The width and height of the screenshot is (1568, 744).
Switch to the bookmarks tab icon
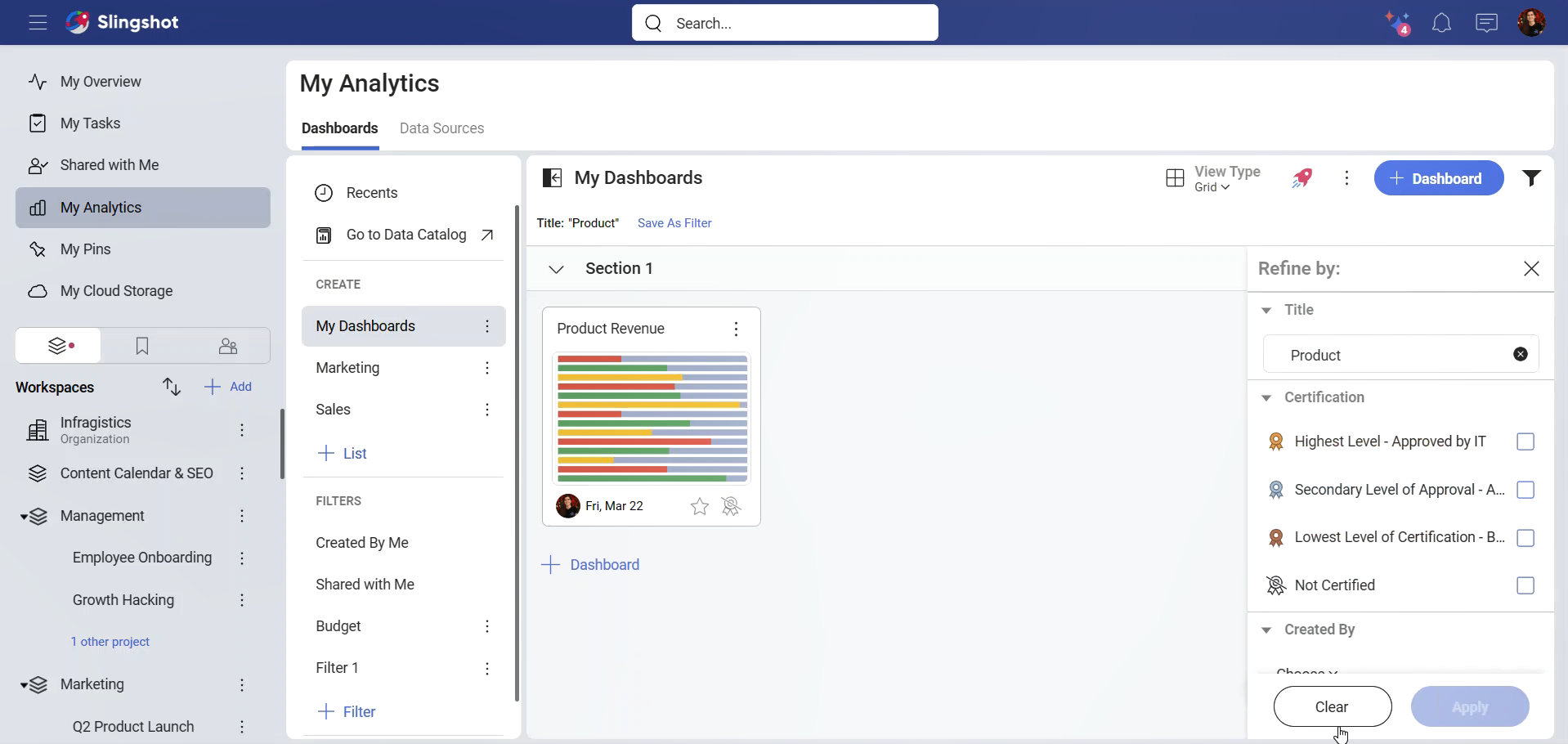142,346
